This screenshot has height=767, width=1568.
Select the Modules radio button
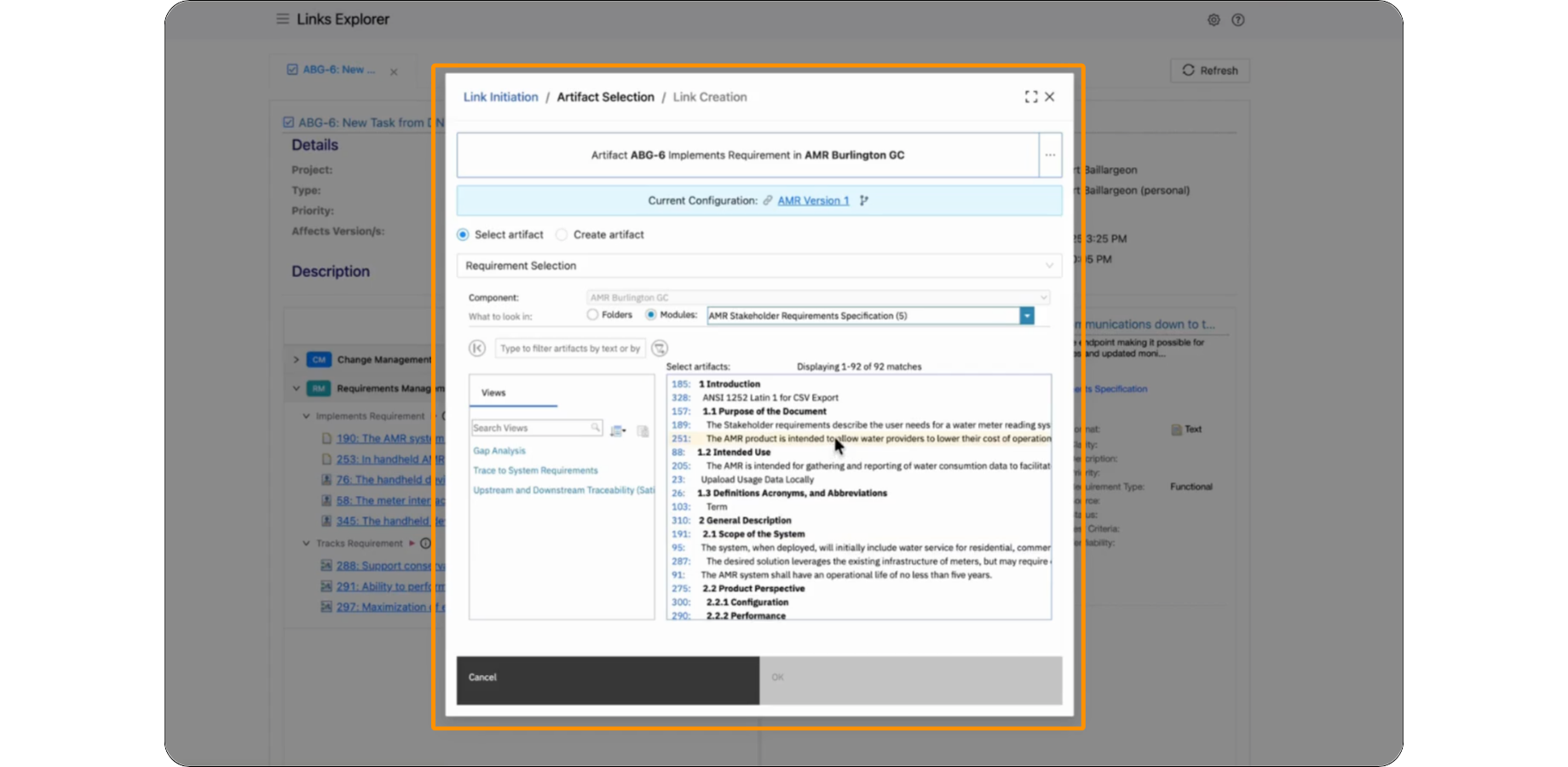651,314
